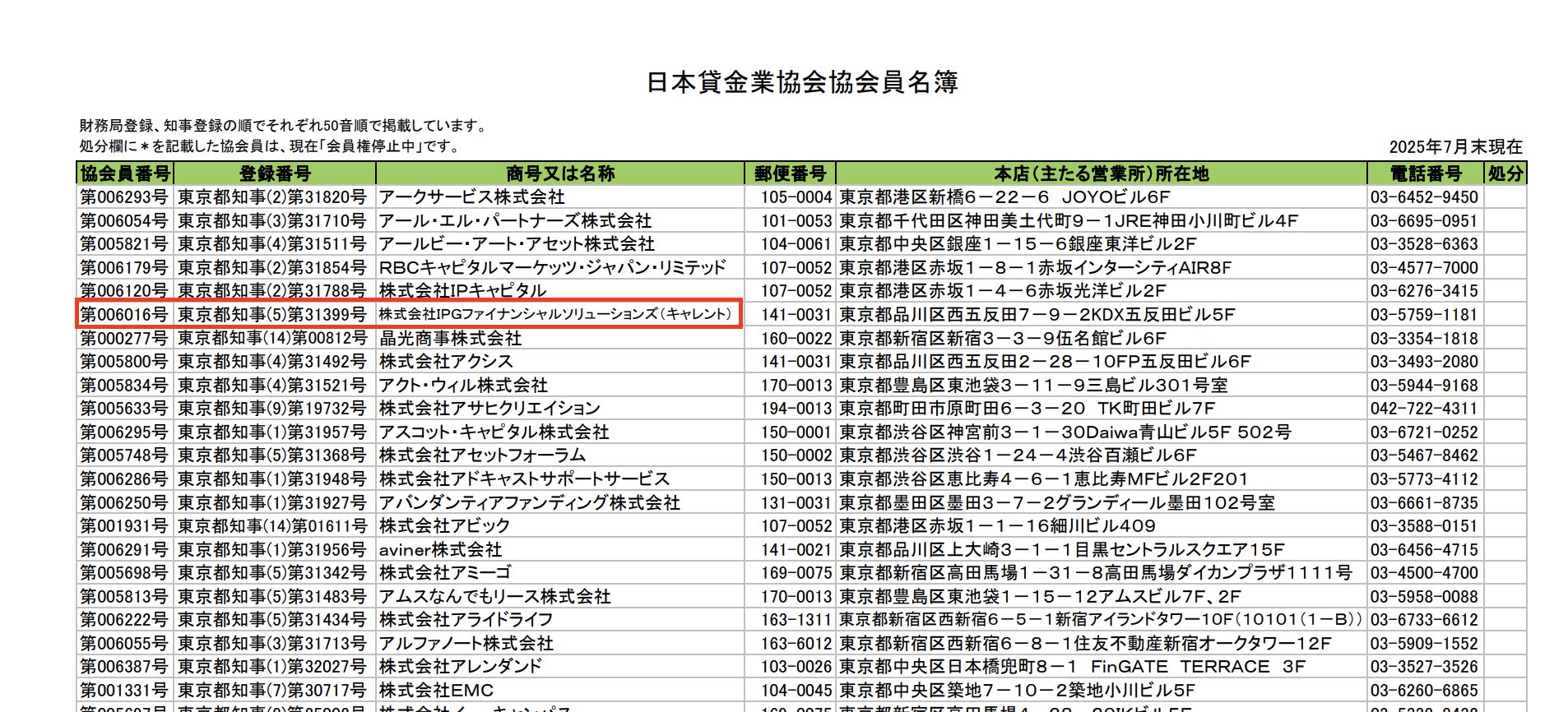Click company name 株式会社アレンダンド
The height and width of the screenshot is (712, 1568).
pos(461,667)
